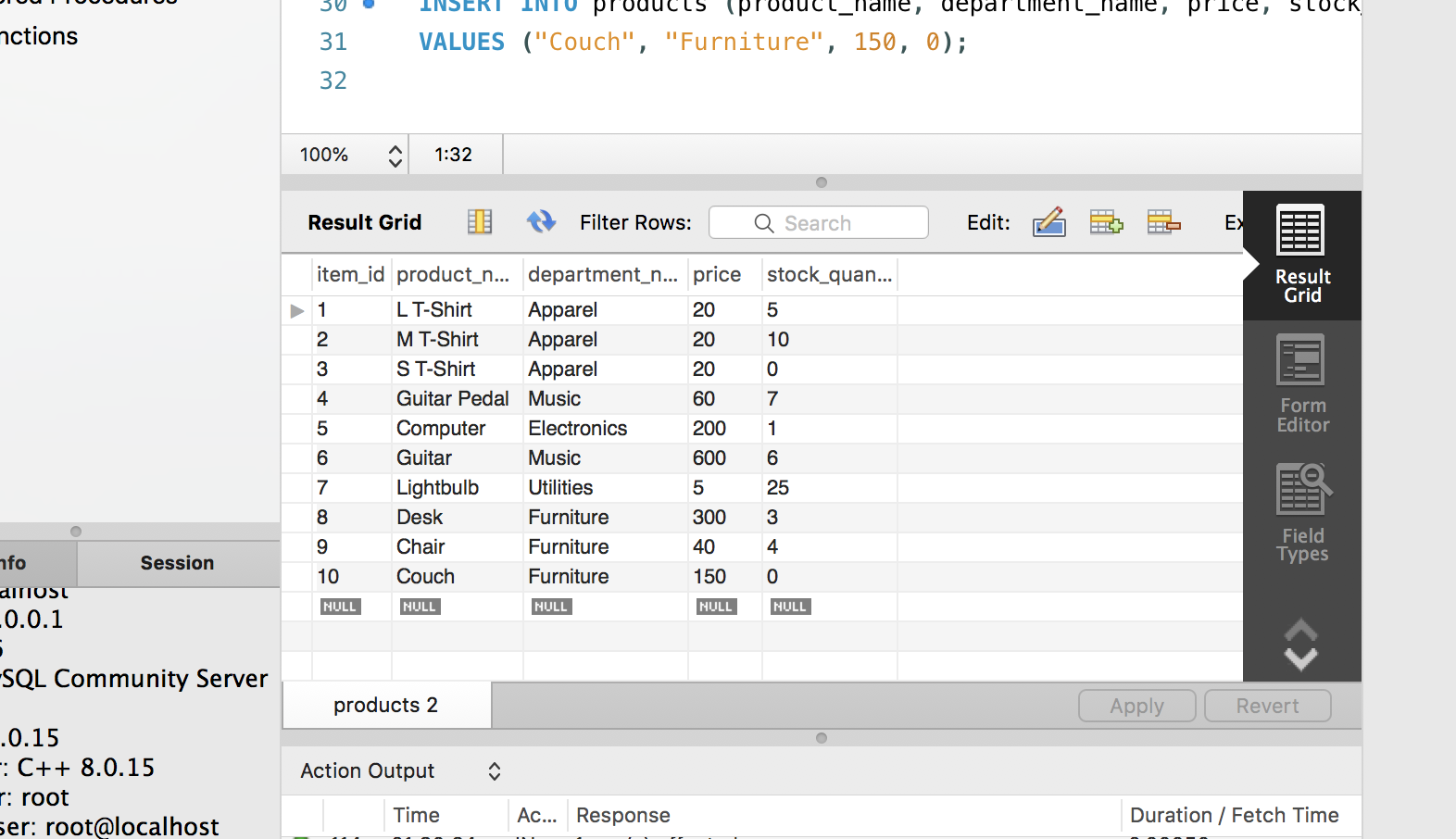
Task: Sort by the item_id column header
Action: click(351, 275)
